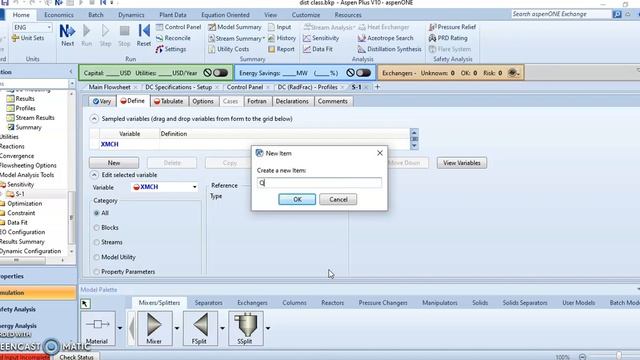Image resolution: width=640 pixels, height=360 pixels.
Task: Select the SSplit block in palette
Action: click(245, 328)
